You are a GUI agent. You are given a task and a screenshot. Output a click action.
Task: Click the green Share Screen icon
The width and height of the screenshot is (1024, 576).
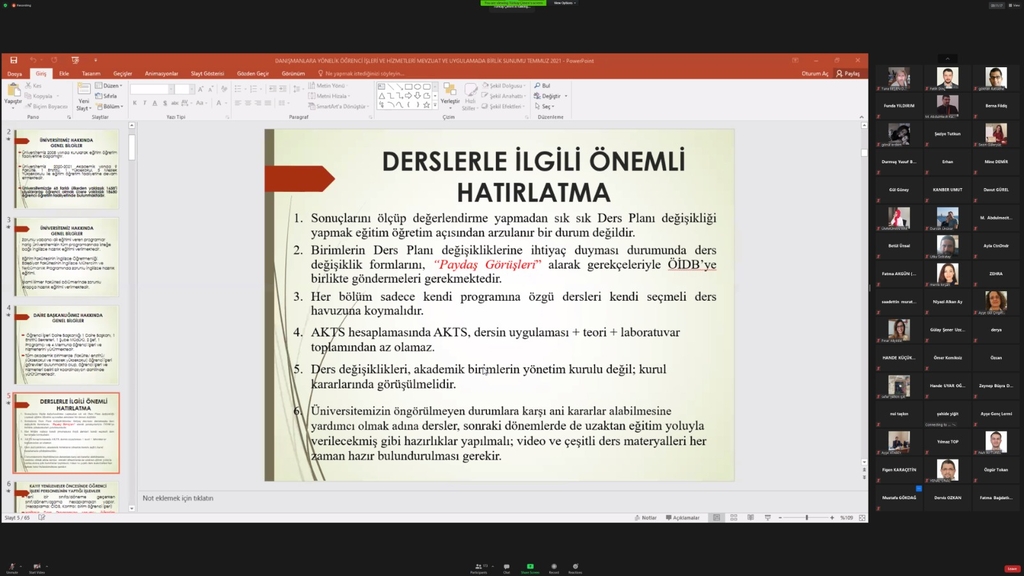(x=530, y=567)
